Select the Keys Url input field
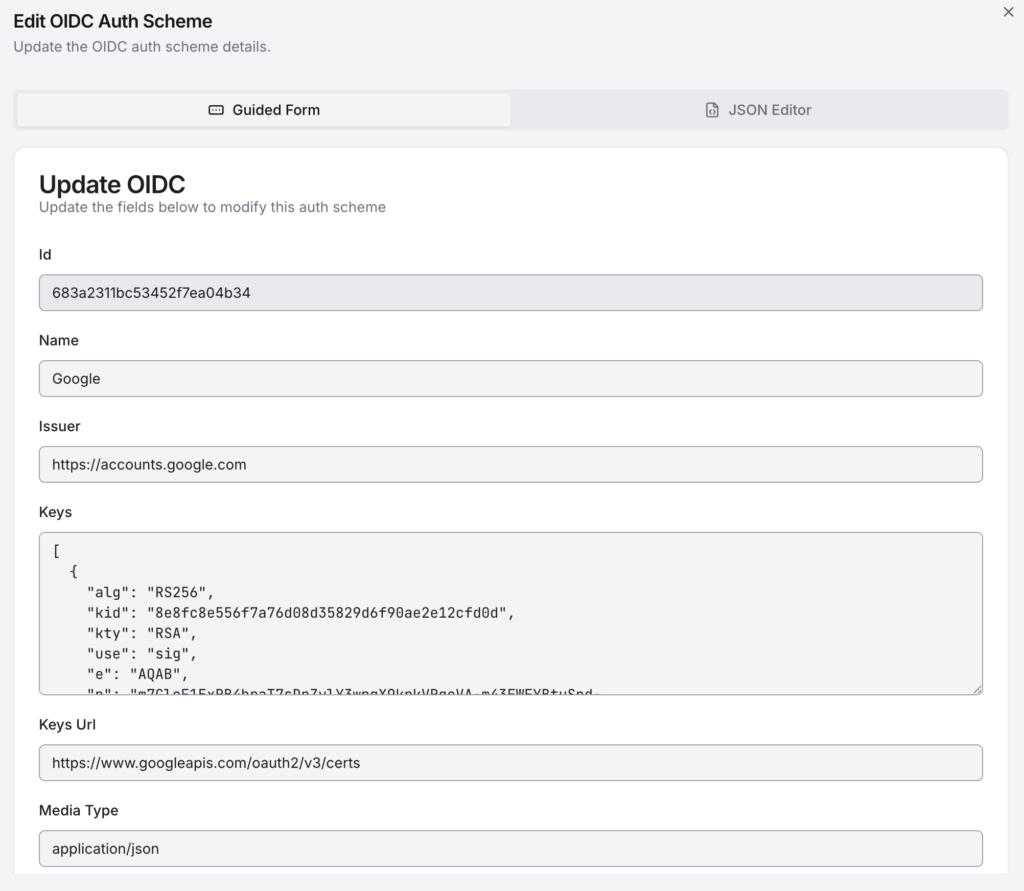This screenshot has width=1024, height=891. click(510, 763)
